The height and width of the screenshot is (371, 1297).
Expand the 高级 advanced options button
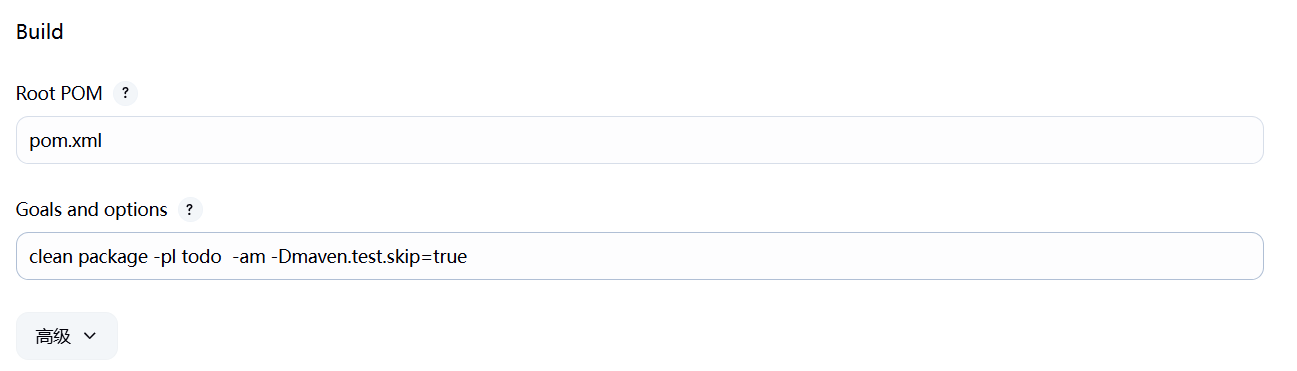coord(67,336)
